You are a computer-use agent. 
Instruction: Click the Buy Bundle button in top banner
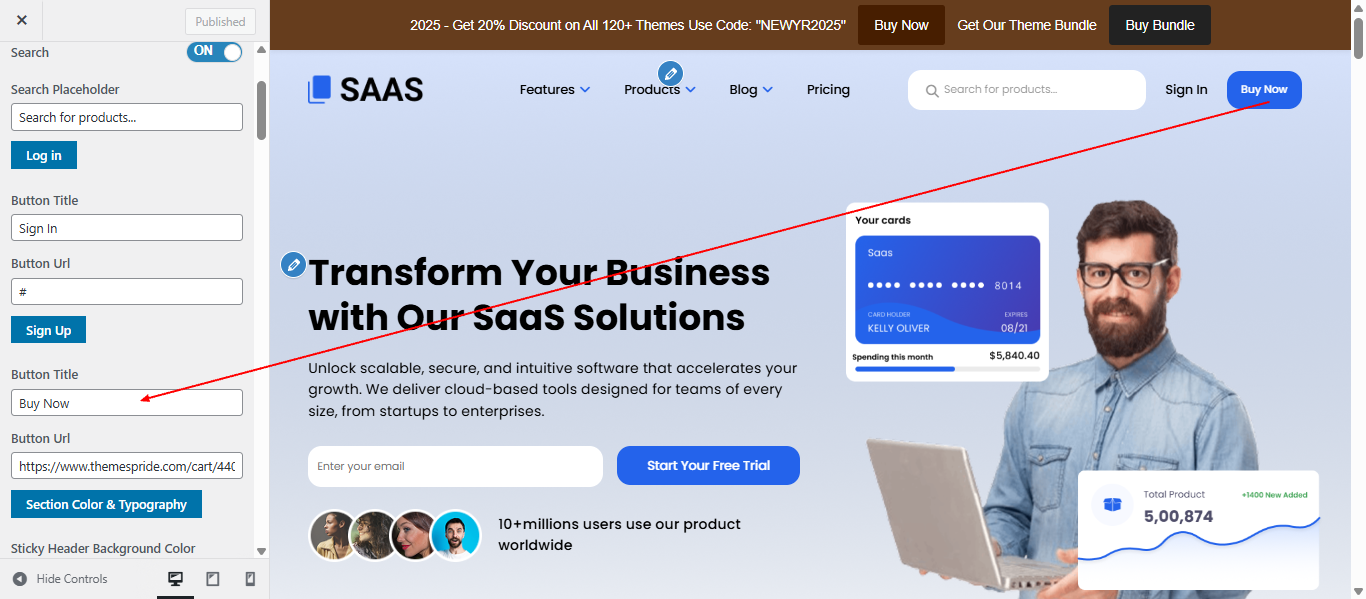pyautogui.click(x=1160, y=25)
